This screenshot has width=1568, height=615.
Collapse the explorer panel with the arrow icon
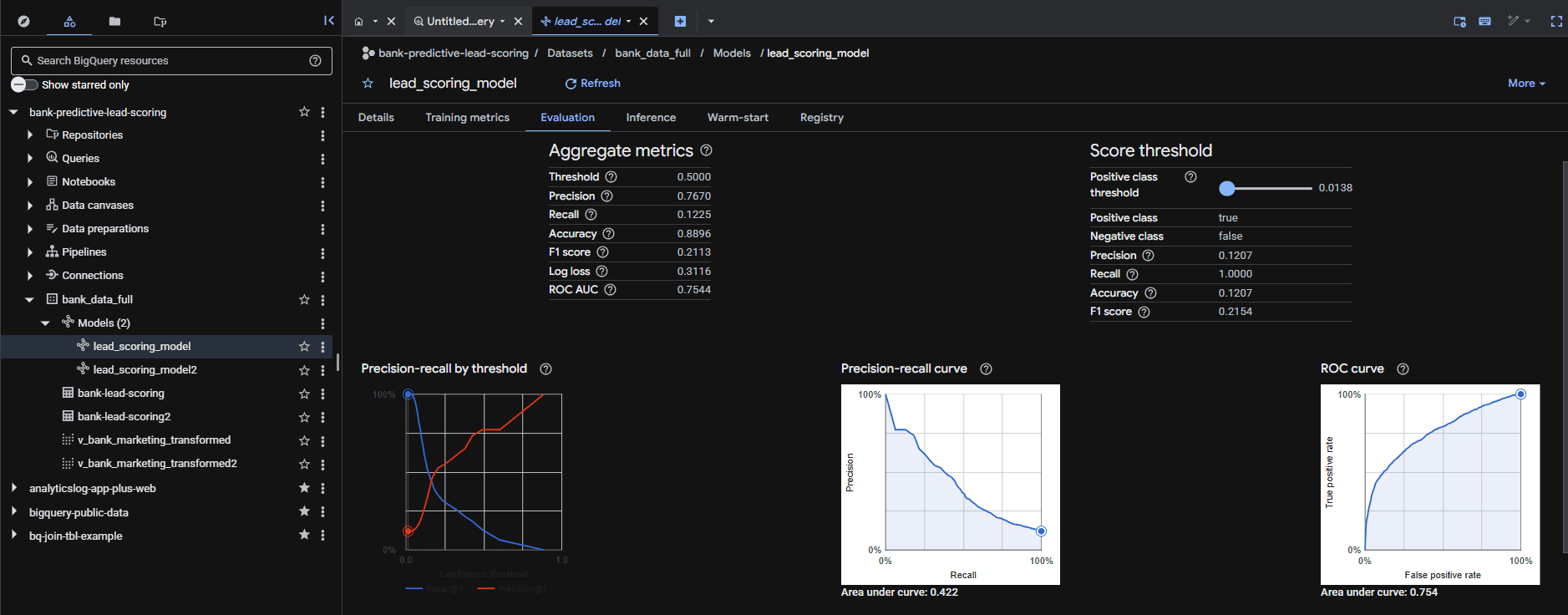(x=328, y=21)
